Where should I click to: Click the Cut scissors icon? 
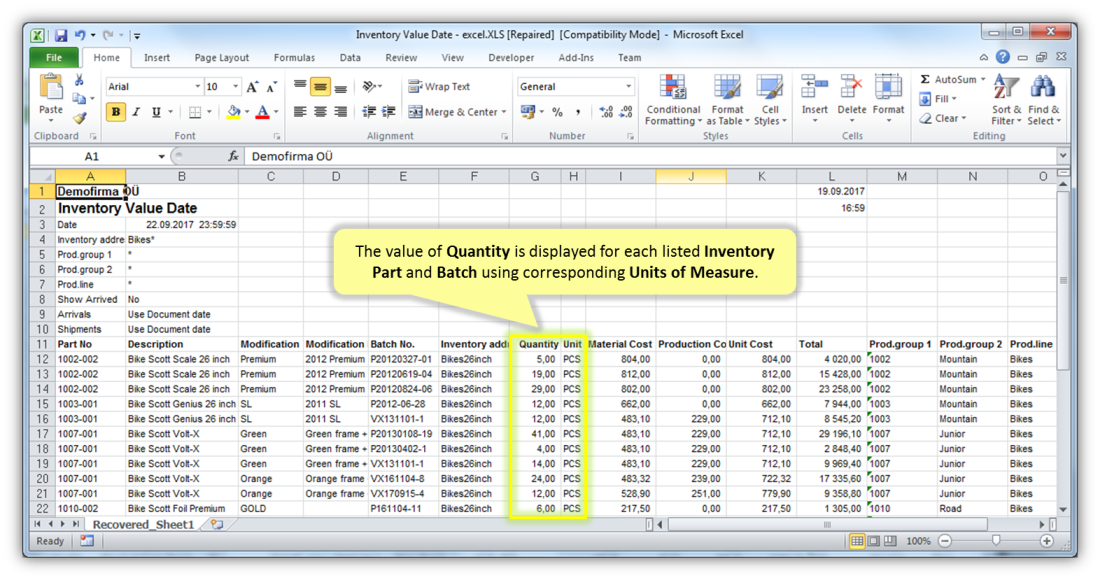tap(79, 80)
